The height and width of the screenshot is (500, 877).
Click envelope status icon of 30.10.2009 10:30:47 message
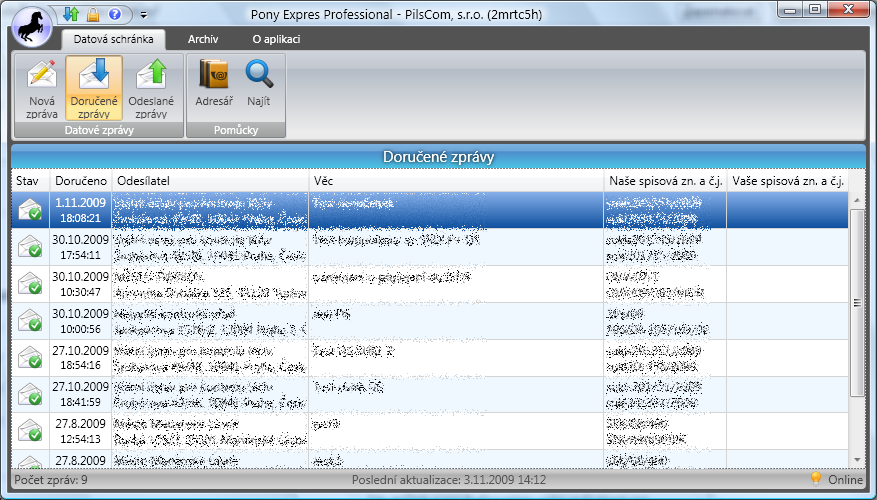tap(30, 284)
